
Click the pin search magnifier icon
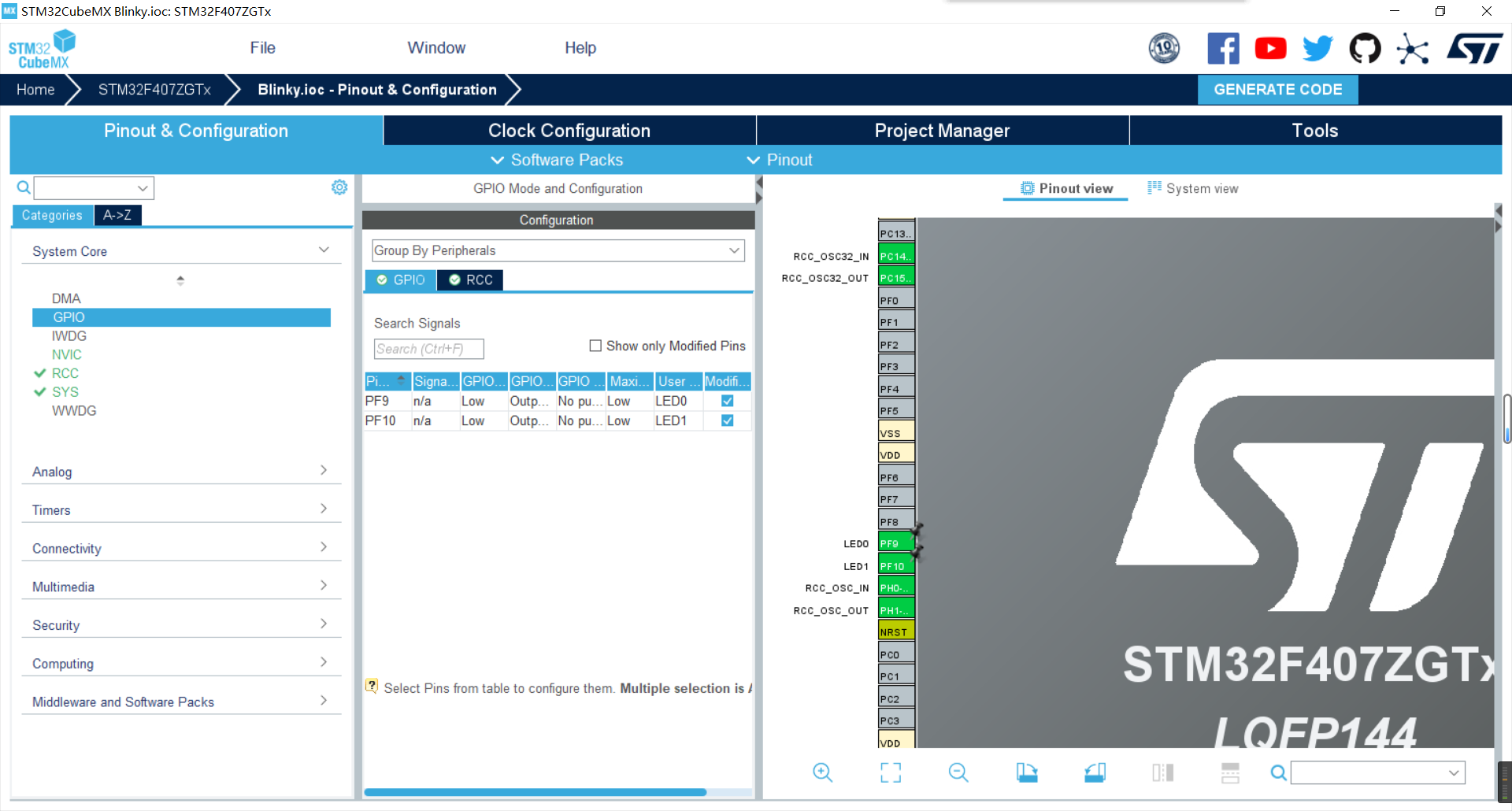[x=1279, y=772]
